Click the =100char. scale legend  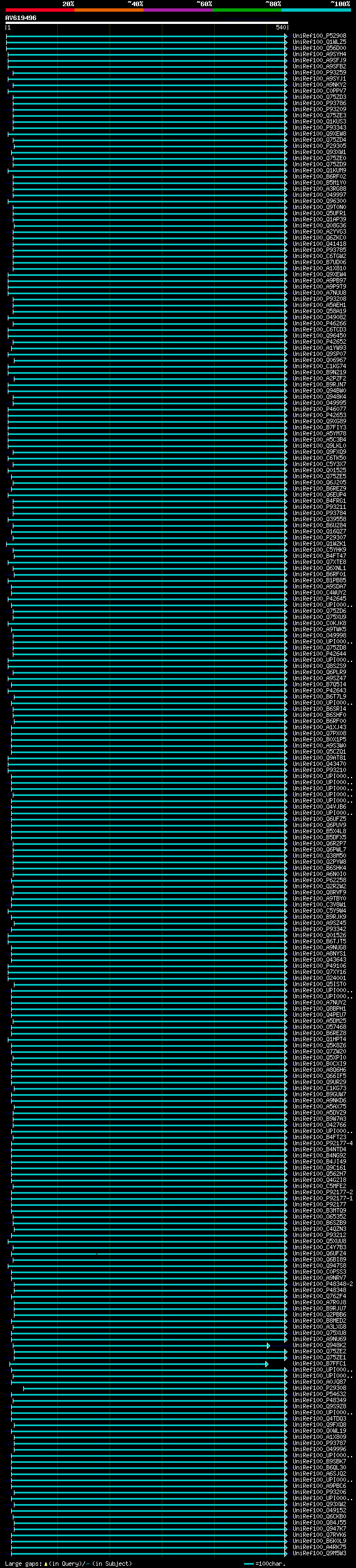pos(265,1563)
